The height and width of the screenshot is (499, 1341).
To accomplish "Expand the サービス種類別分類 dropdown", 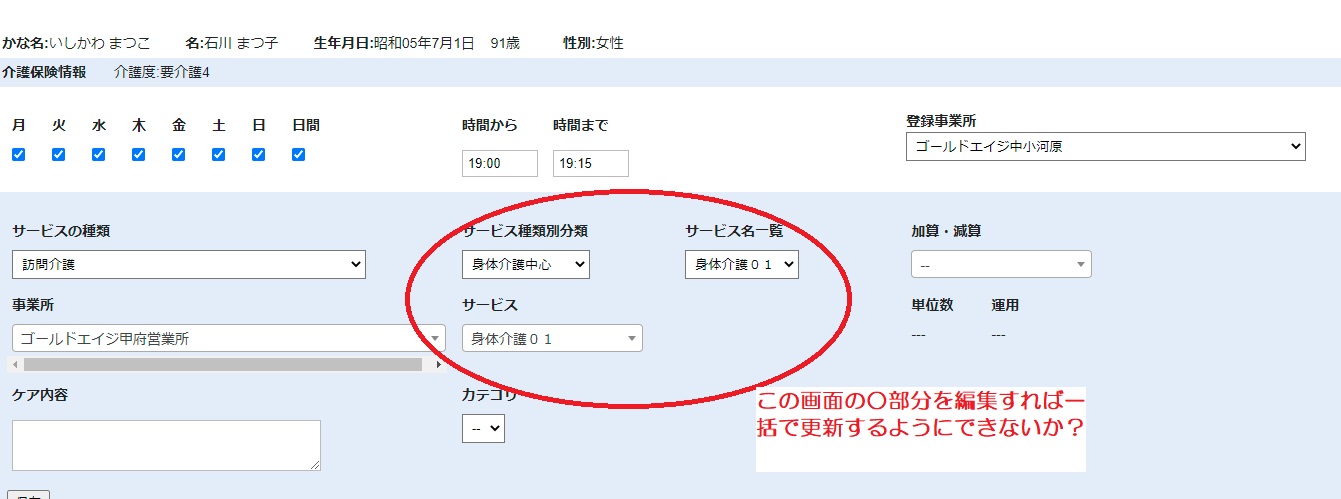I will coord(525,265).
